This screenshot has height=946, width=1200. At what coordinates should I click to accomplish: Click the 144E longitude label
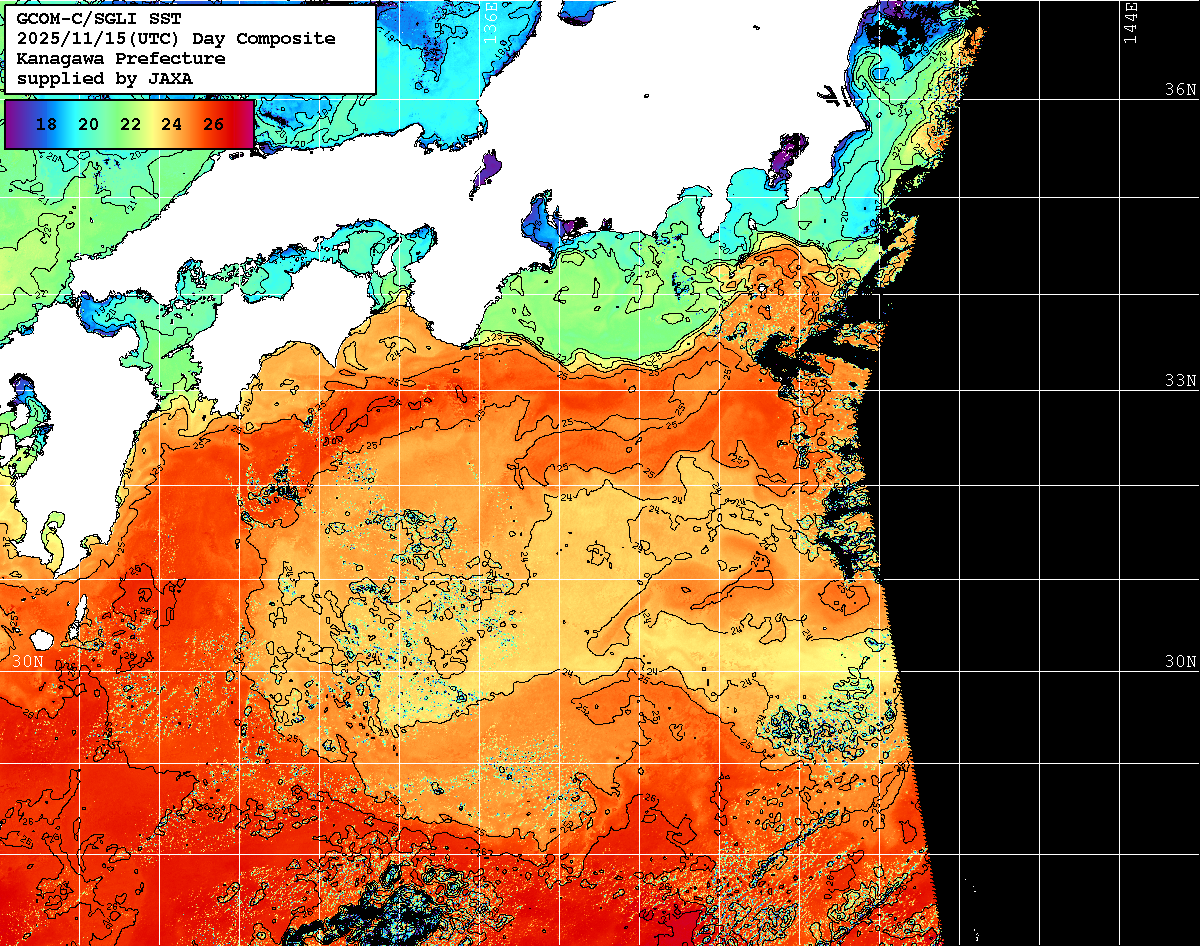click(1130, 22)
